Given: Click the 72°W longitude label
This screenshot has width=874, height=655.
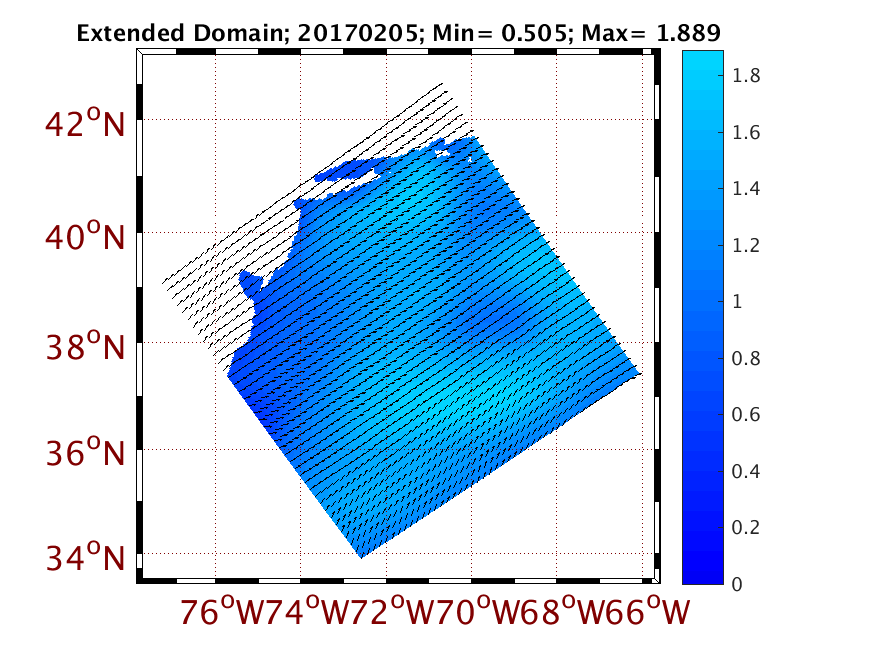Looking at the screenshot, I should [392, 610].
